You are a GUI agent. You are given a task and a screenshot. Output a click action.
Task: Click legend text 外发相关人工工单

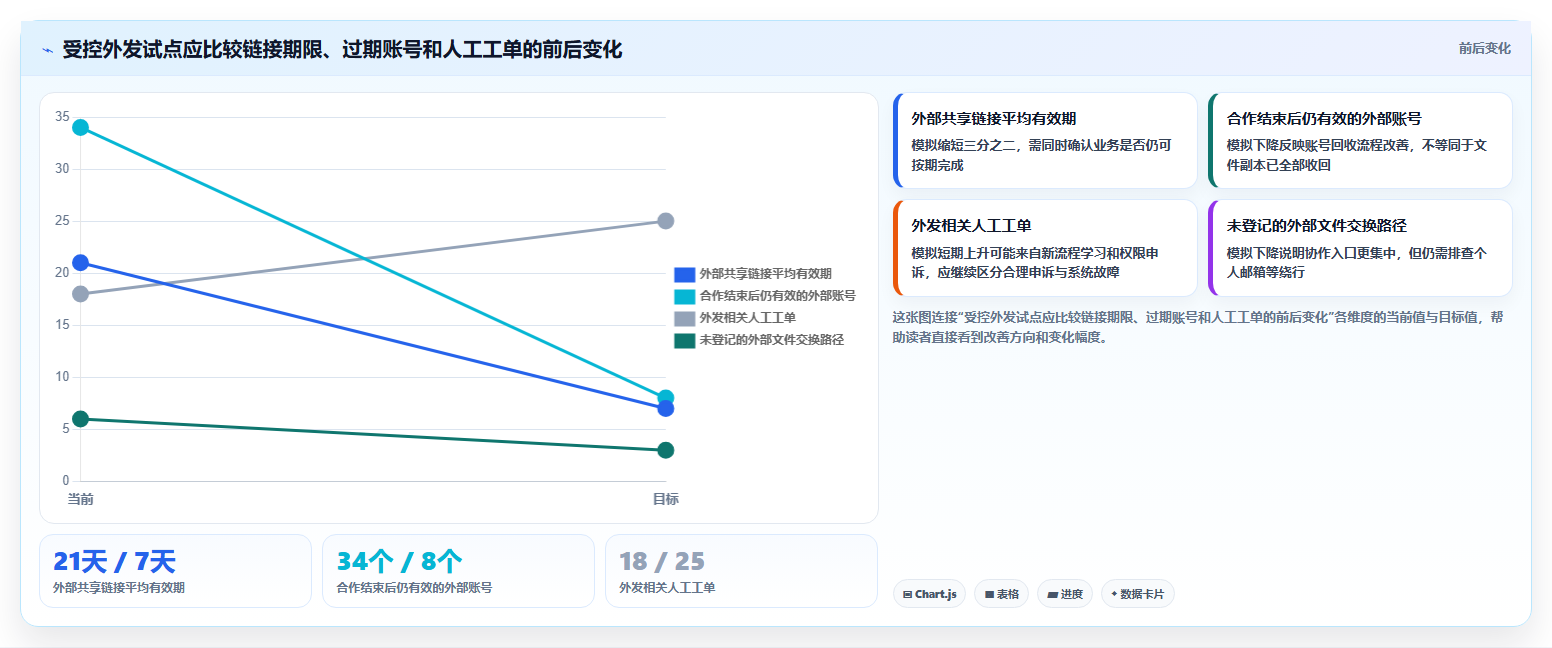click(x=747, y=318)
